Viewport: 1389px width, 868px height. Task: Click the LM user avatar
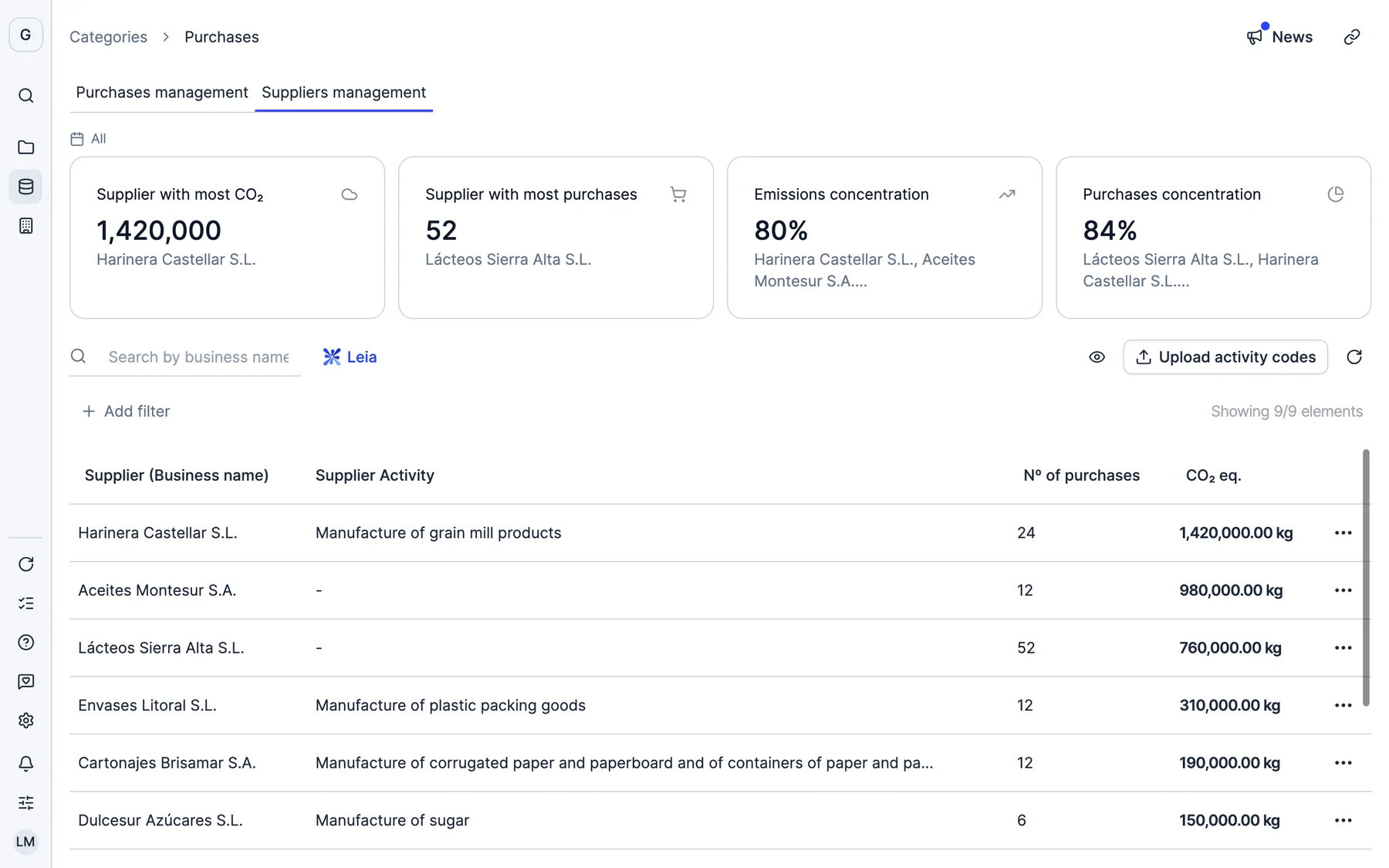[x=25, y=841]
